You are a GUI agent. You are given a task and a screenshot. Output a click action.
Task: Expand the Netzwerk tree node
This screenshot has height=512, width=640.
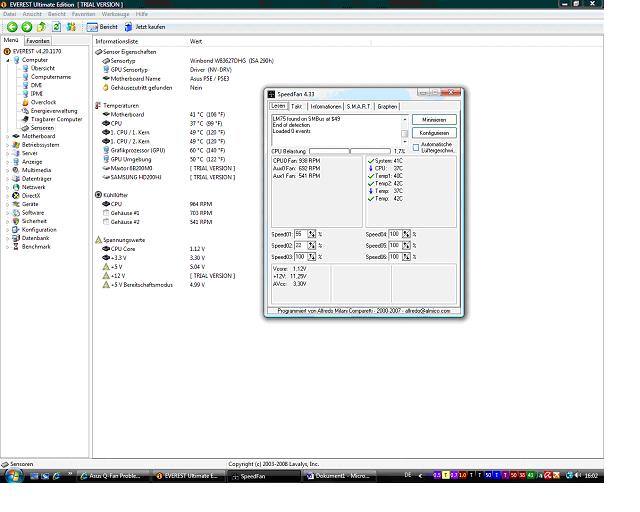pos(8,187)
